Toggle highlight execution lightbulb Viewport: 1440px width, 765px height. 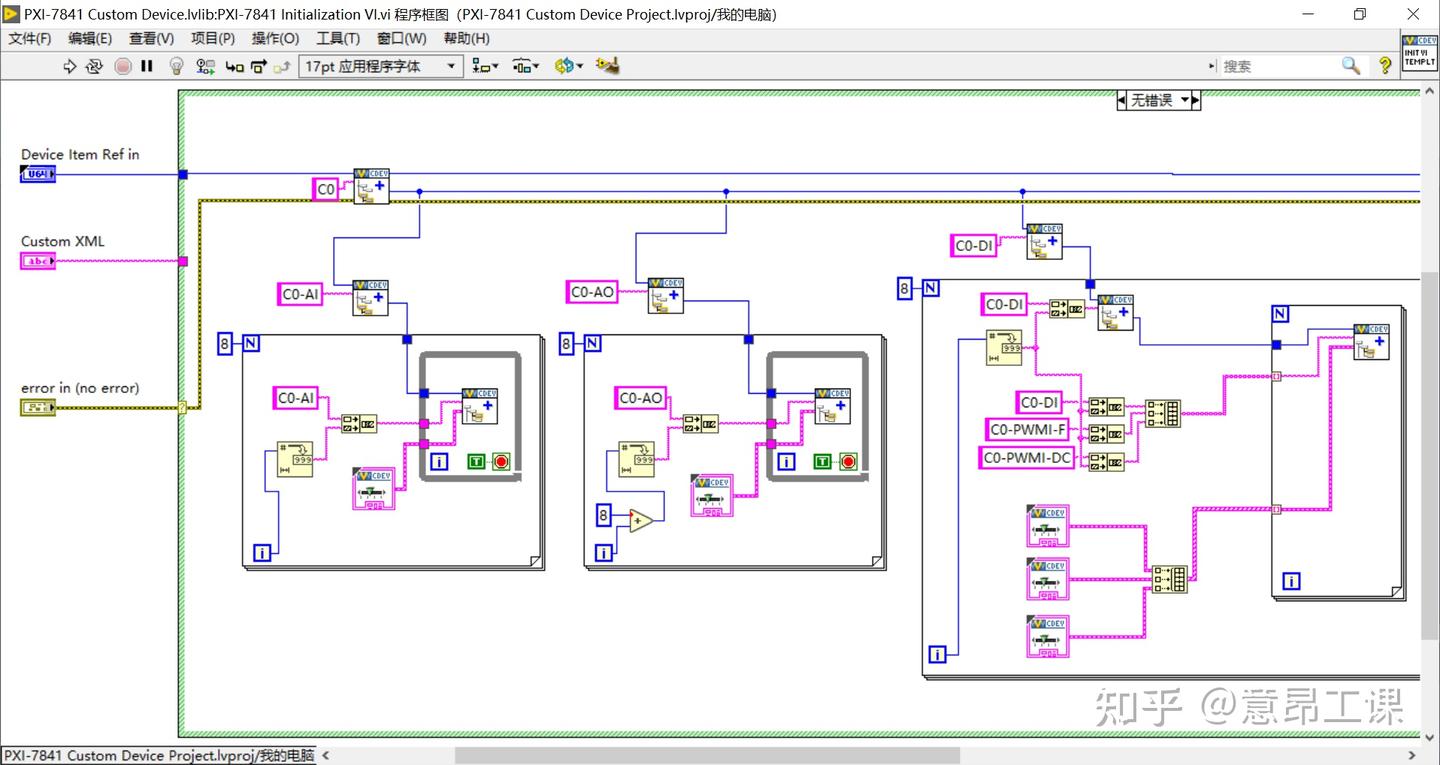[x=177, y=66]
